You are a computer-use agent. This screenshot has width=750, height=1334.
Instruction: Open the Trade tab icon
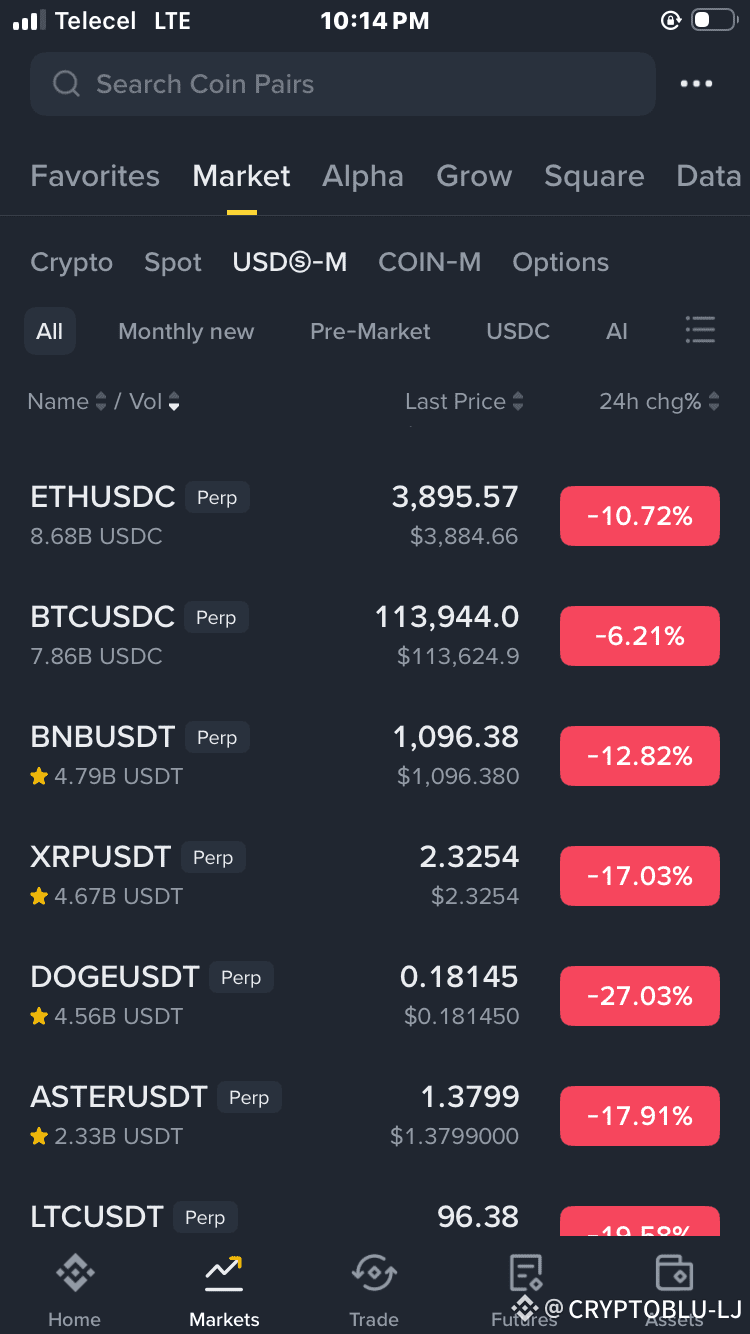(x=374, y=1273)
